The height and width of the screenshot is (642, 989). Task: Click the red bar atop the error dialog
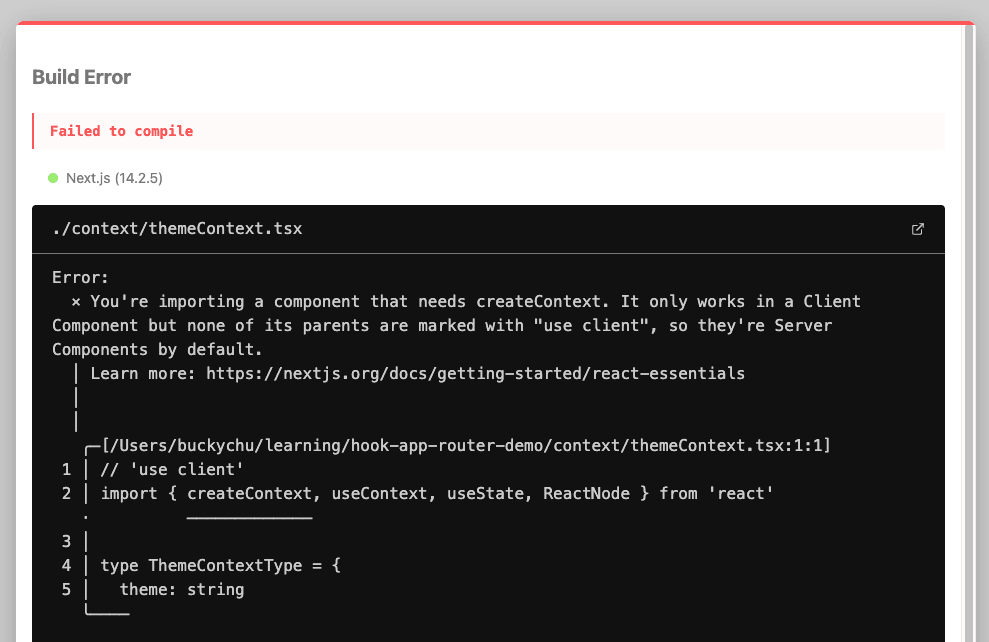pyautogui.click(x=494, y=22)
